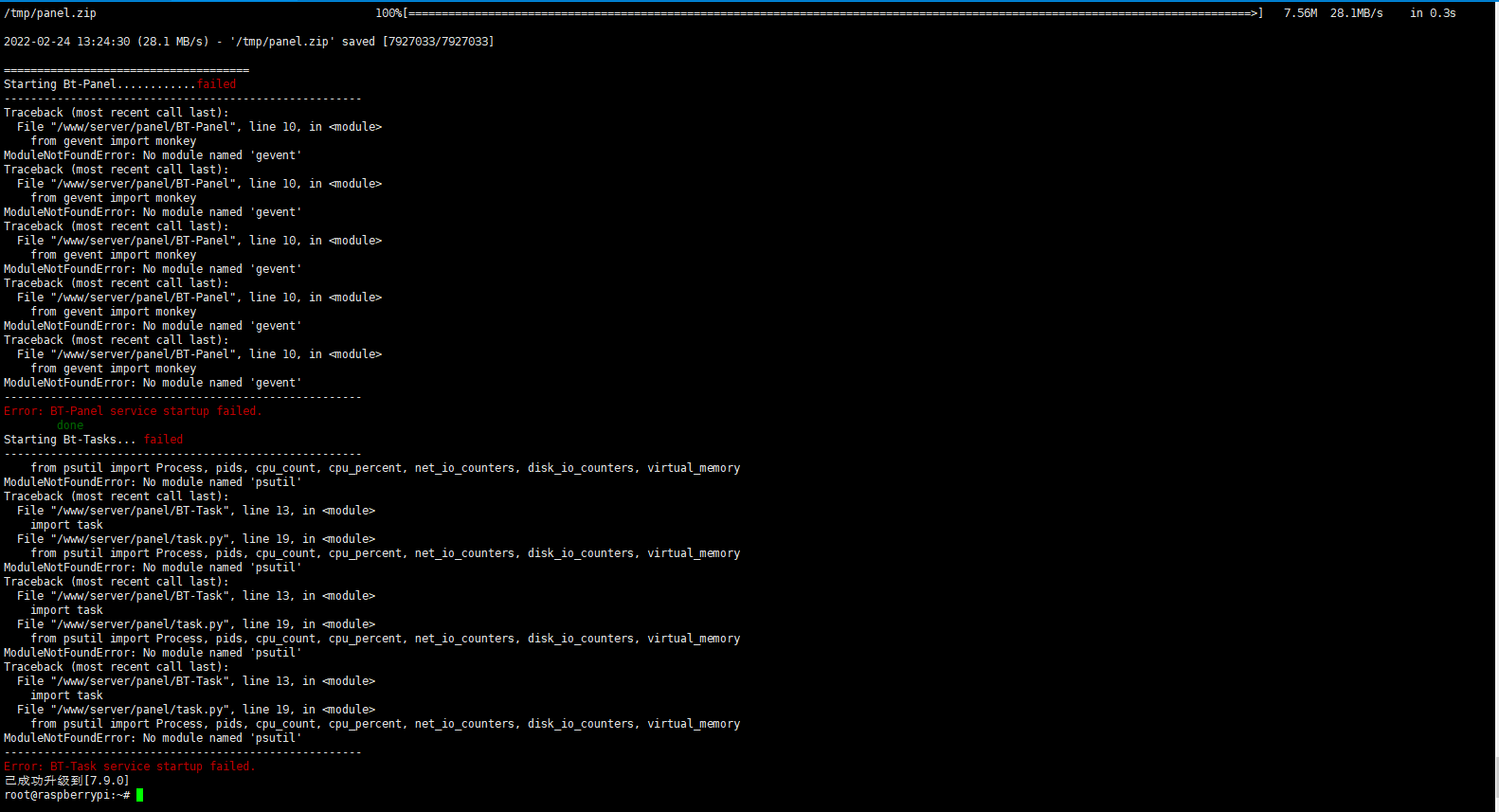Viewport: 1499px width, 812px height.
Task: Click the /tmp/panel.zip filename at top
Action: [x=50, y=13]
